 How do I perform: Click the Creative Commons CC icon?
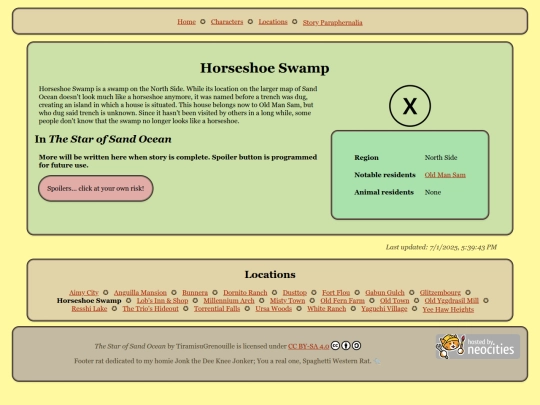tap(335, 345)
